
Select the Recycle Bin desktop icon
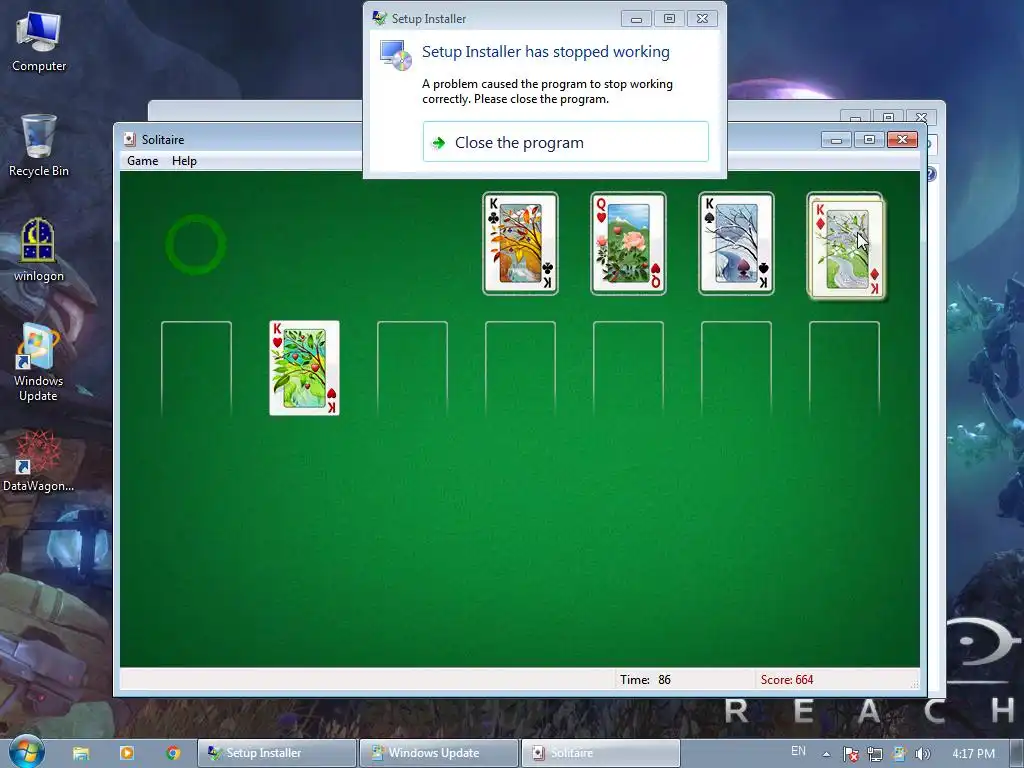pyautogui.click(x=39, y=146)
